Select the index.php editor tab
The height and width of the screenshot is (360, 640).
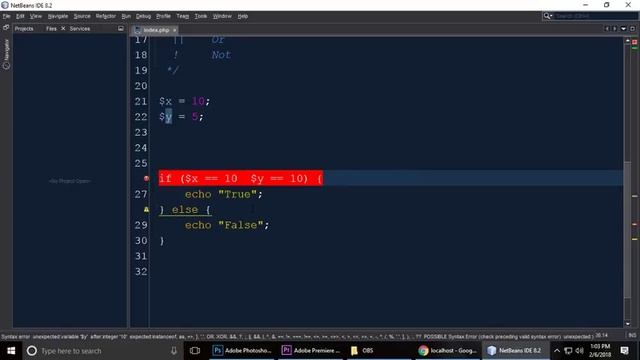[x=156, y=30]
